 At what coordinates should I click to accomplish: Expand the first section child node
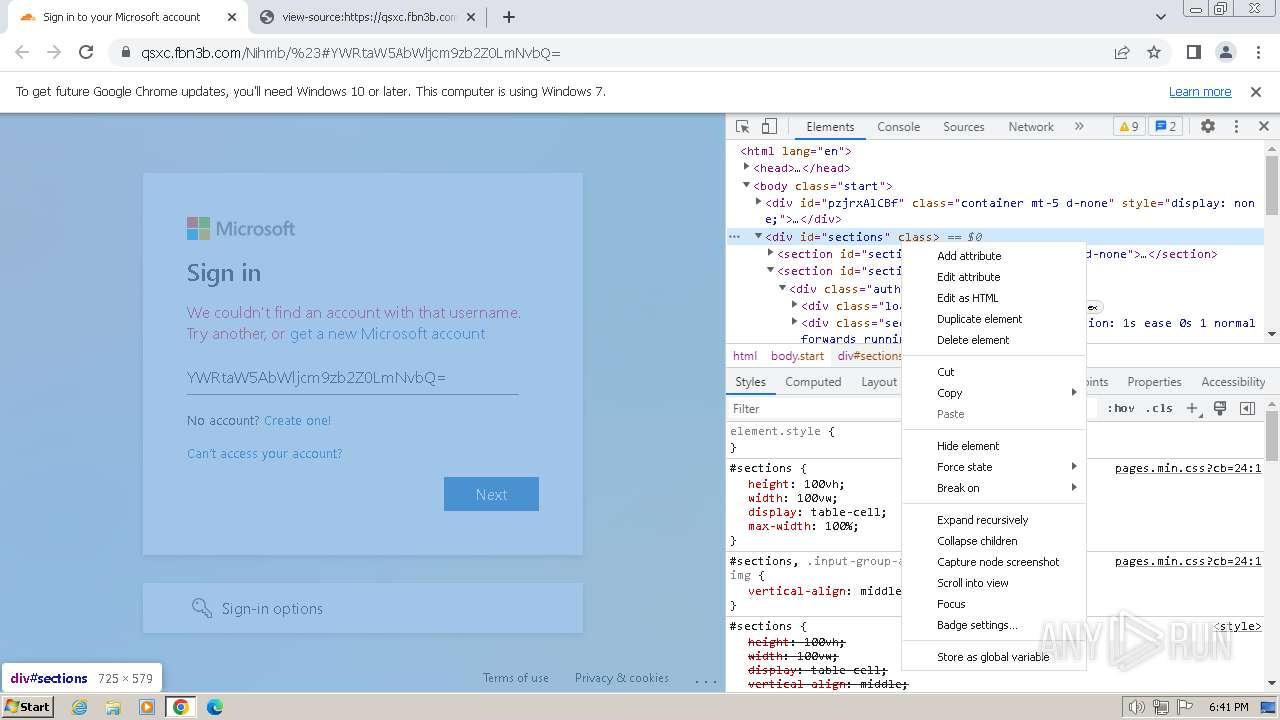pyautogui.click(x=770, y=254)
